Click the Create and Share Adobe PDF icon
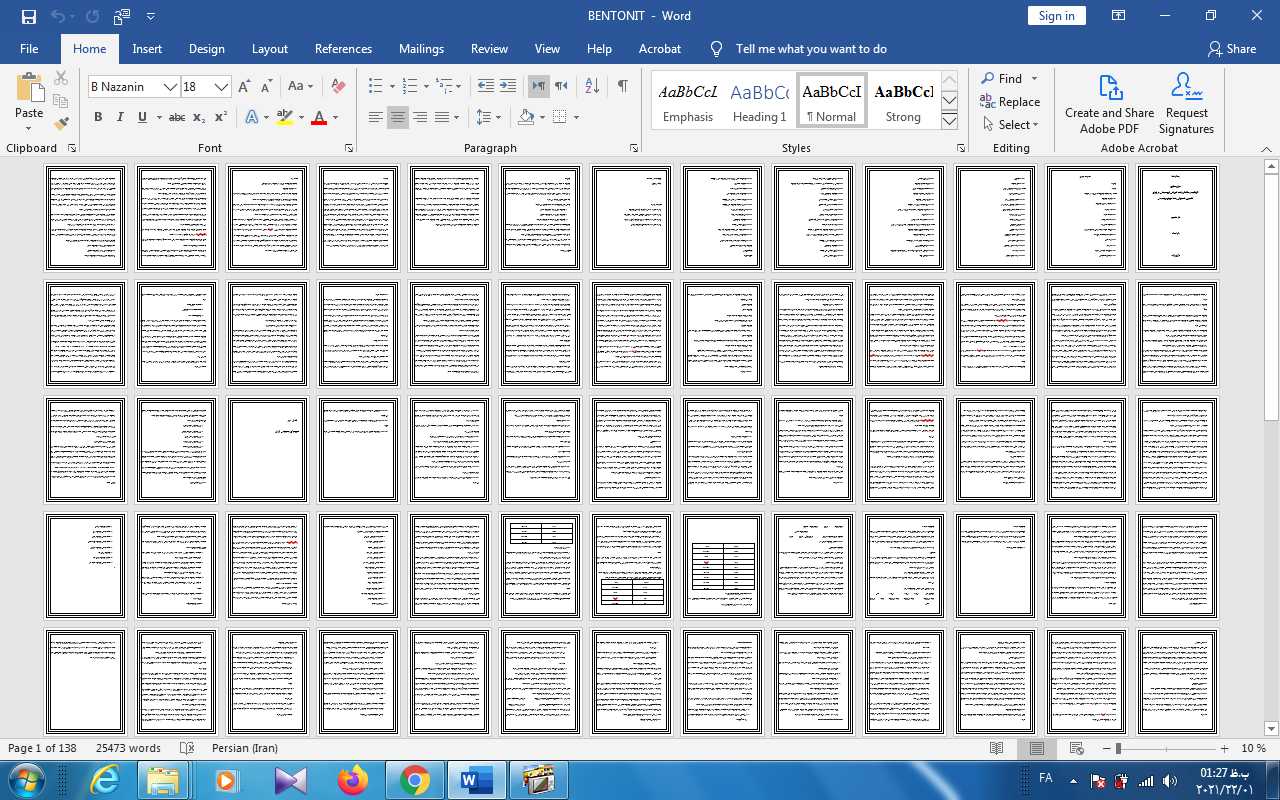The width and height of the screenshot is (1280, 800). click(x=1109, y=103)
